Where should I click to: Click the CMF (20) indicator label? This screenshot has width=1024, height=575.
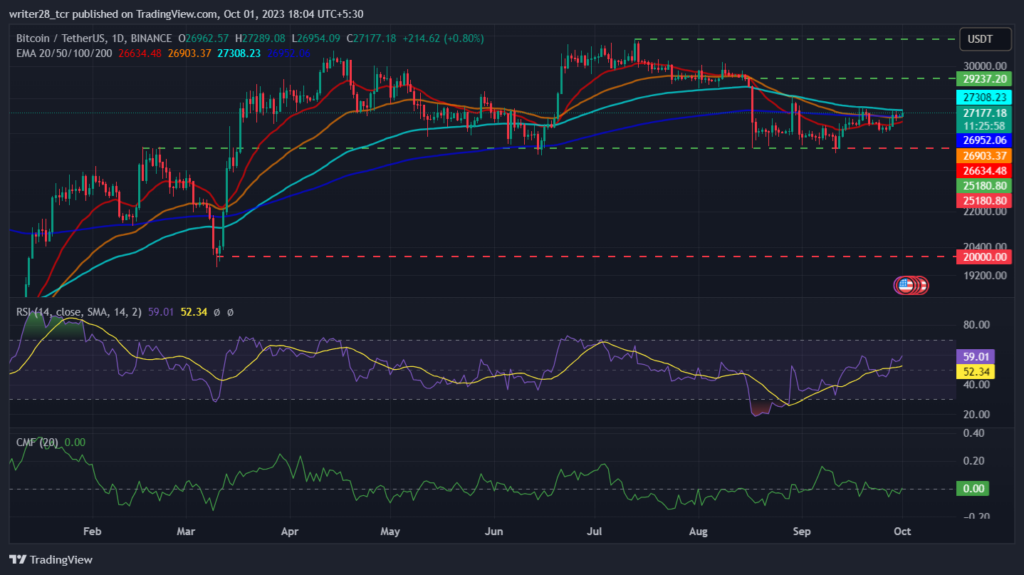coord(37,442)
